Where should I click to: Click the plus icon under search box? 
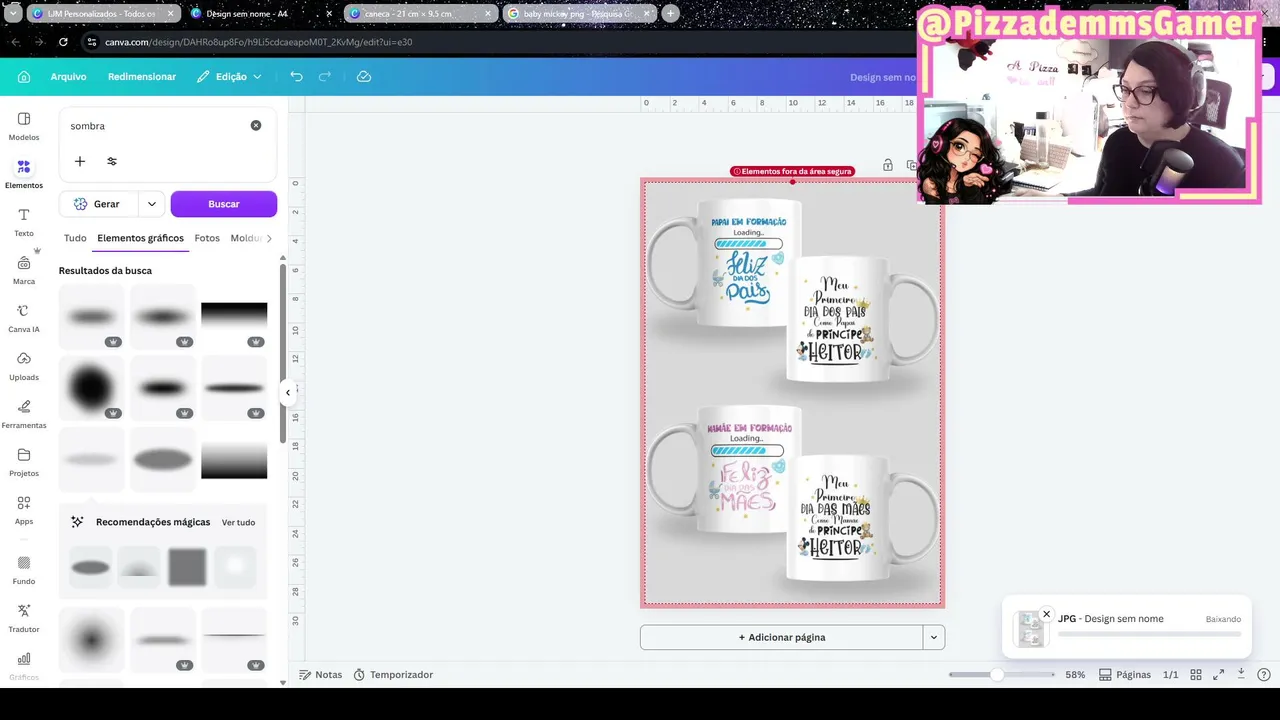(x=80, y=161)
